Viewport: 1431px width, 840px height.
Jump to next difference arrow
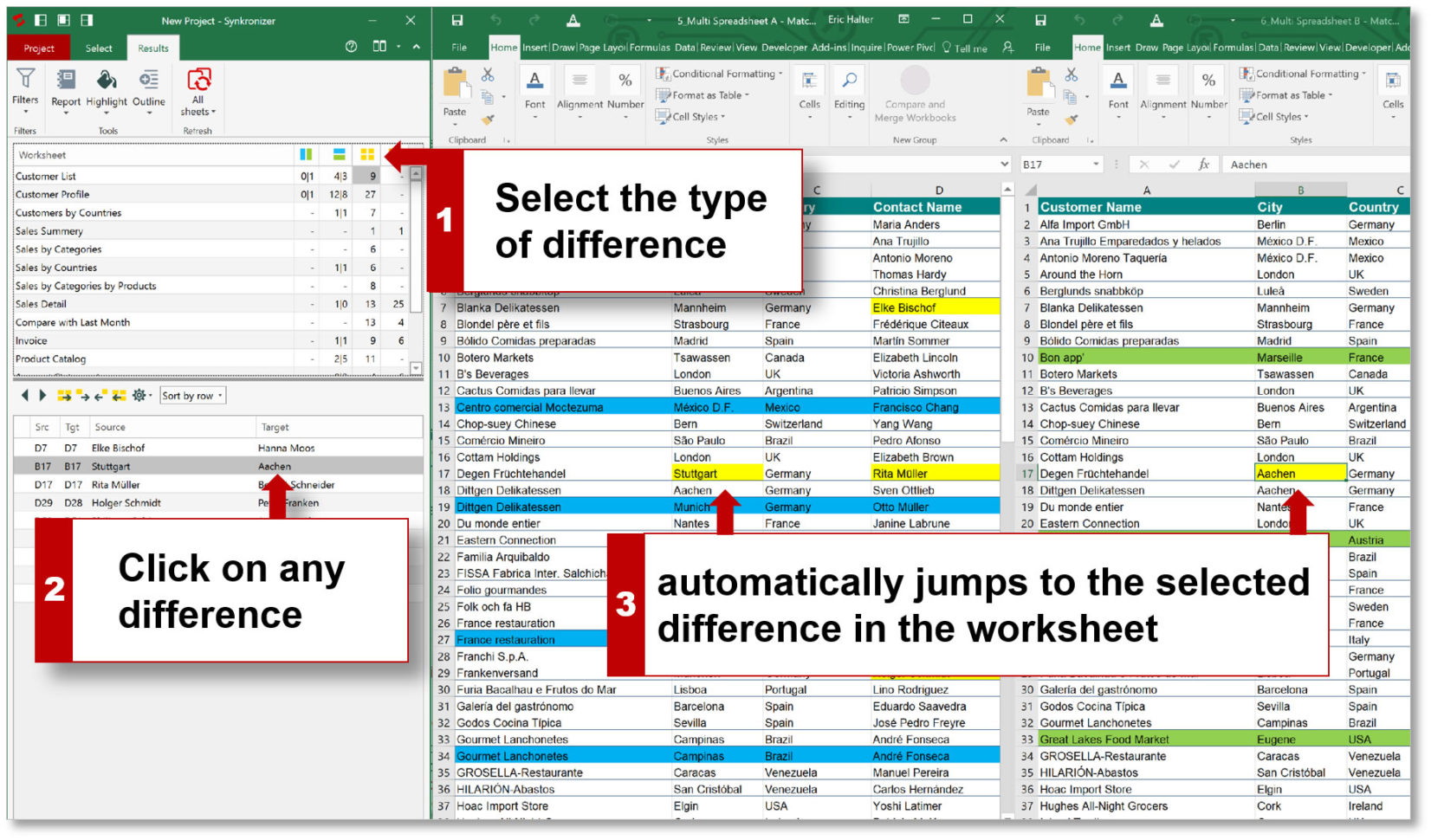[43, 396]
